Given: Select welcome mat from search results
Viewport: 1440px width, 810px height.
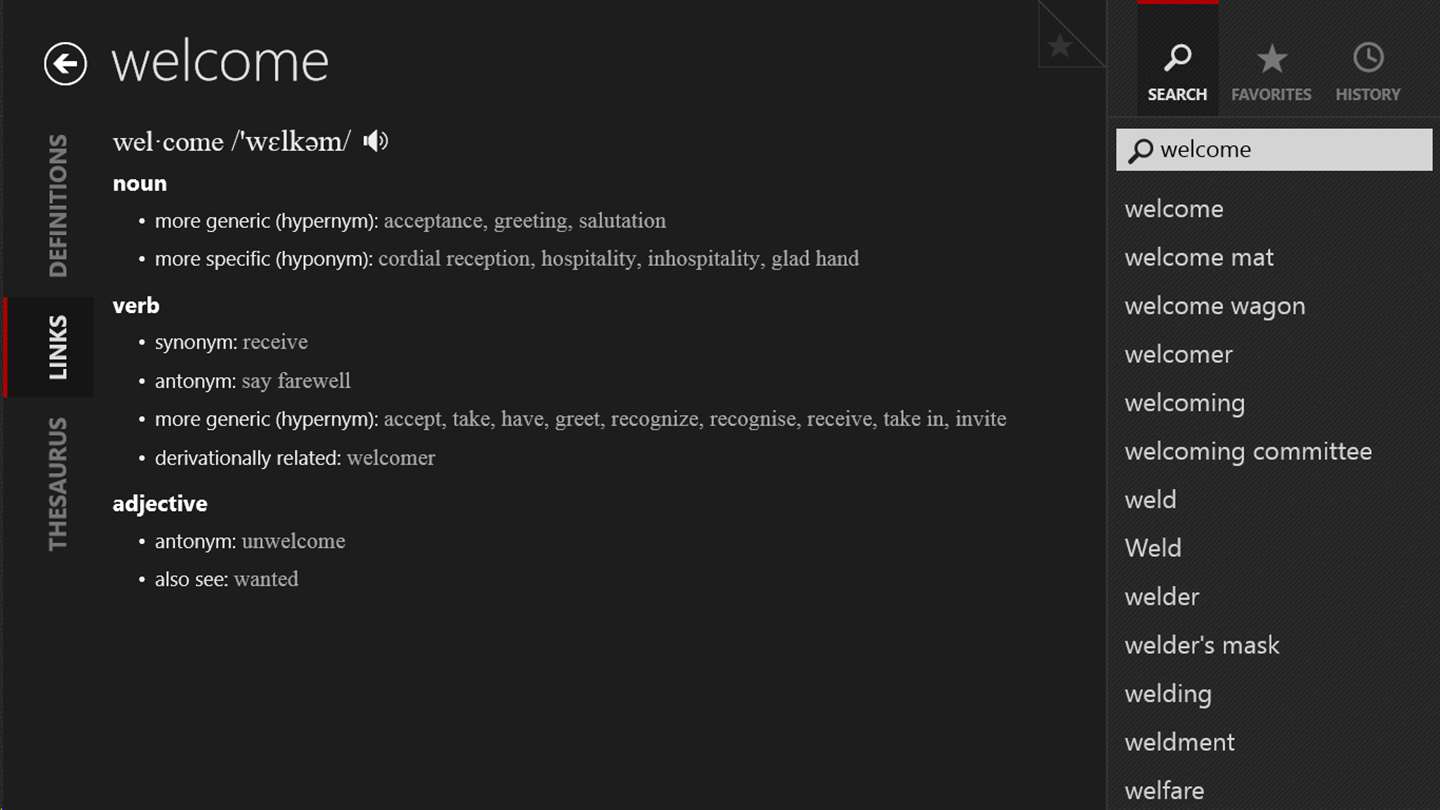Looking at the screenshot, I should [x=1198, y=258].
